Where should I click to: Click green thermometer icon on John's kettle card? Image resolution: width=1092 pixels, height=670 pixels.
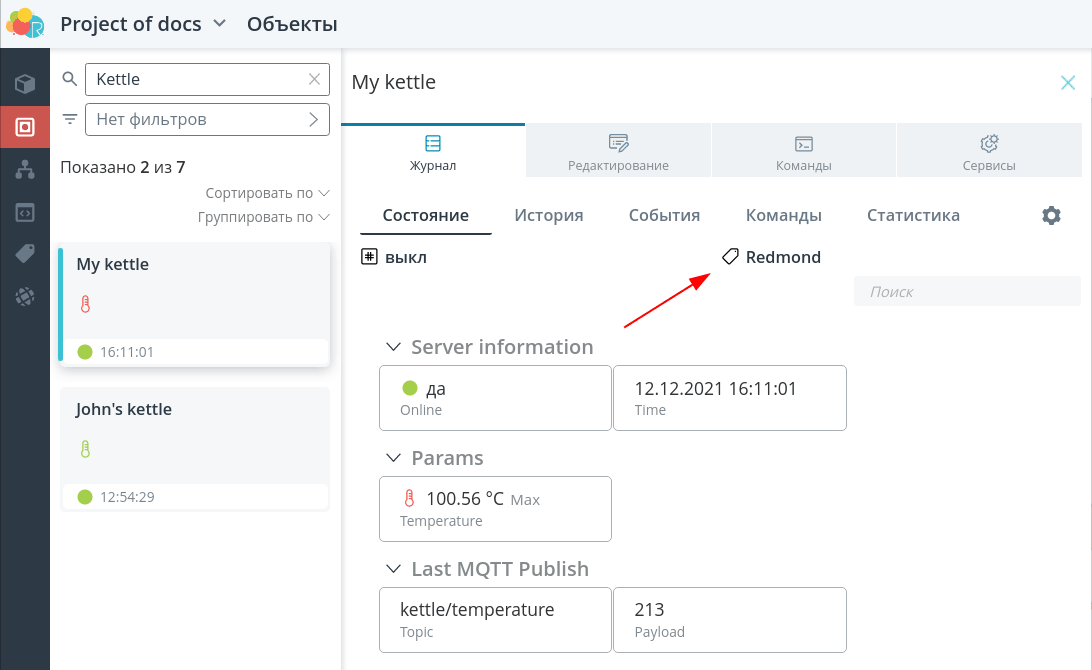click(85, 449)
